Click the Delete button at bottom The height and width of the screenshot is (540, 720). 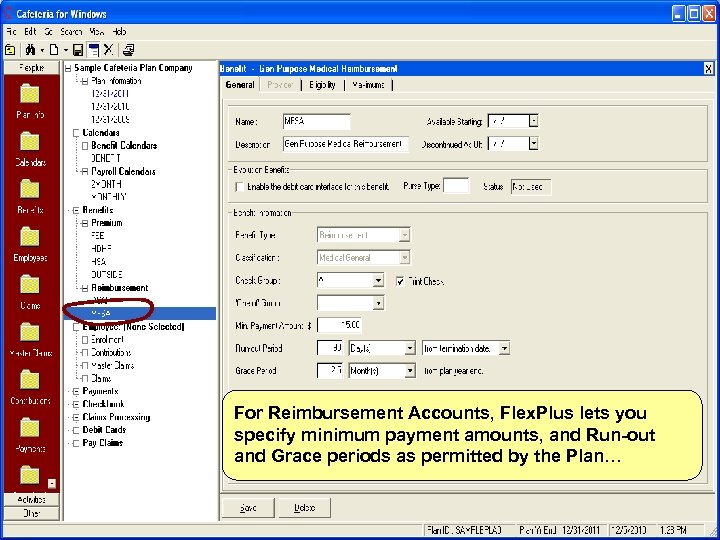(304, 508)
